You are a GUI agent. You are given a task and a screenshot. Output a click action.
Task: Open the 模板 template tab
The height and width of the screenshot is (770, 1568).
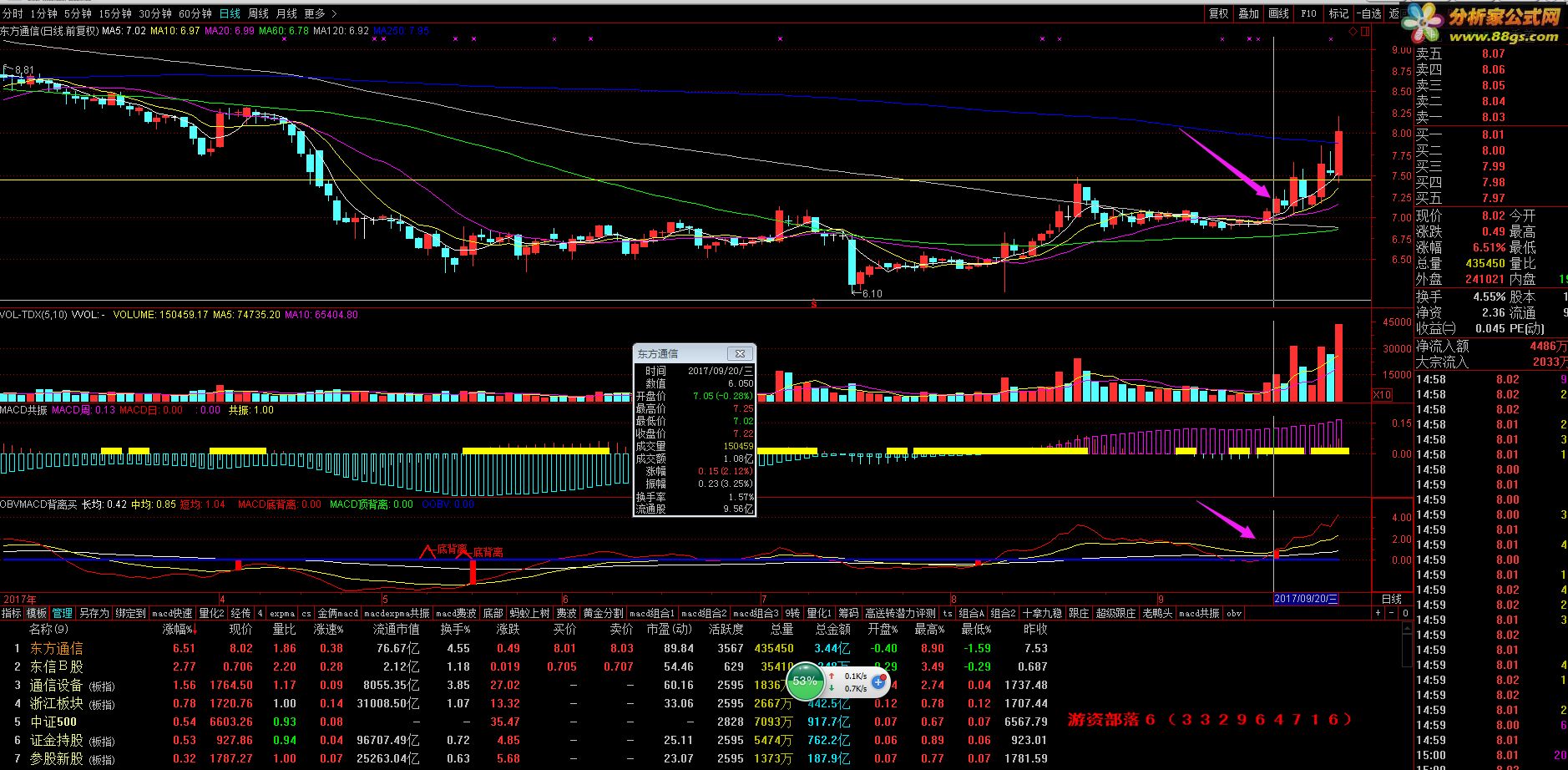(37, 613)
